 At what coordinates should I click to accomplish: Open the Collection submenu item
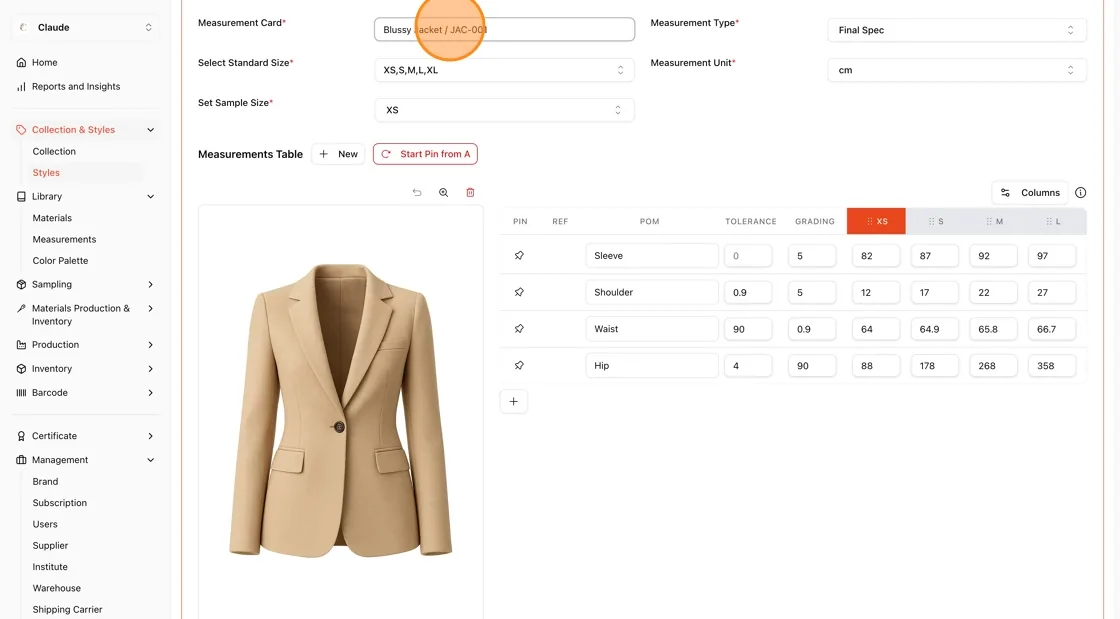click(x=54, y=151)
